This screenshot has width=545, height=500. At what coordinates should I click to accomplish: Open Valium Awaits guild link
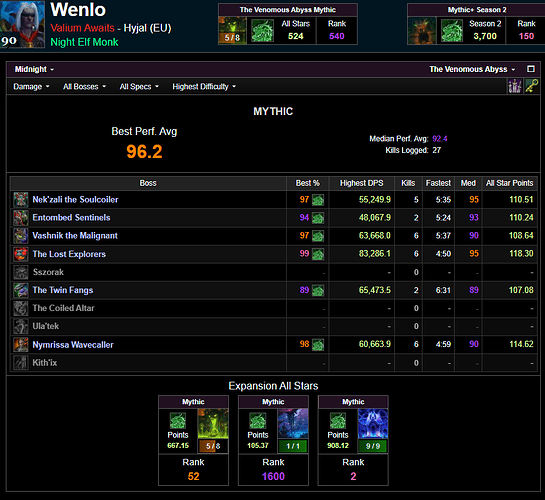click(82, 28)
